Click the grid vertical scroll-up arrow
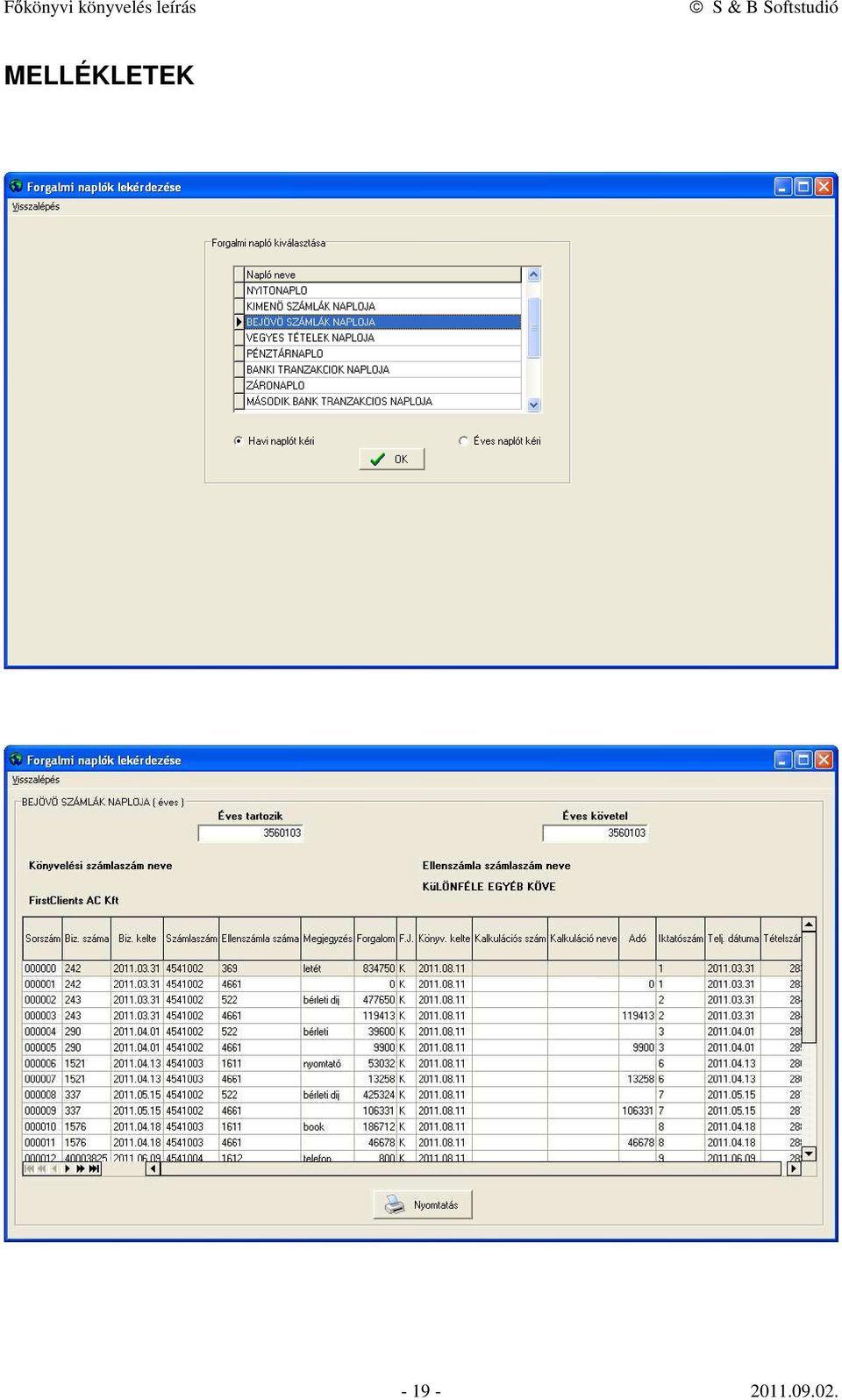The image size is (842, 1400). pyautogui.click(x=810, y=925)
